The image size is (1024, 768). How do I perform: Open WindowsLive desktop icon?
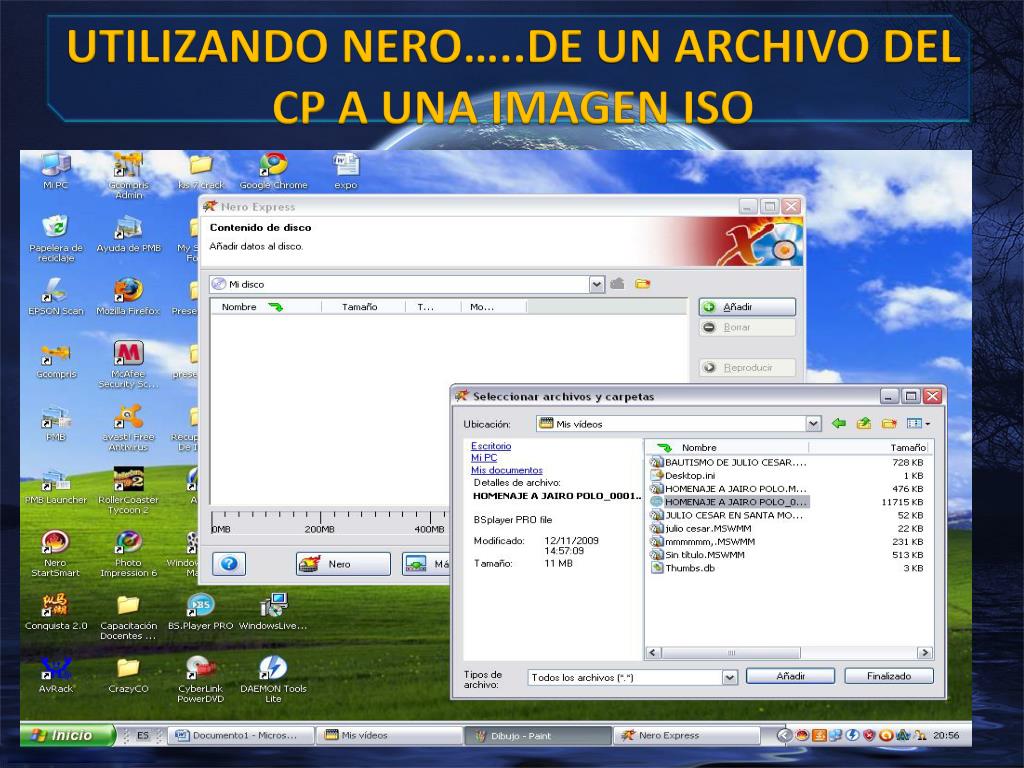point(273,612)
